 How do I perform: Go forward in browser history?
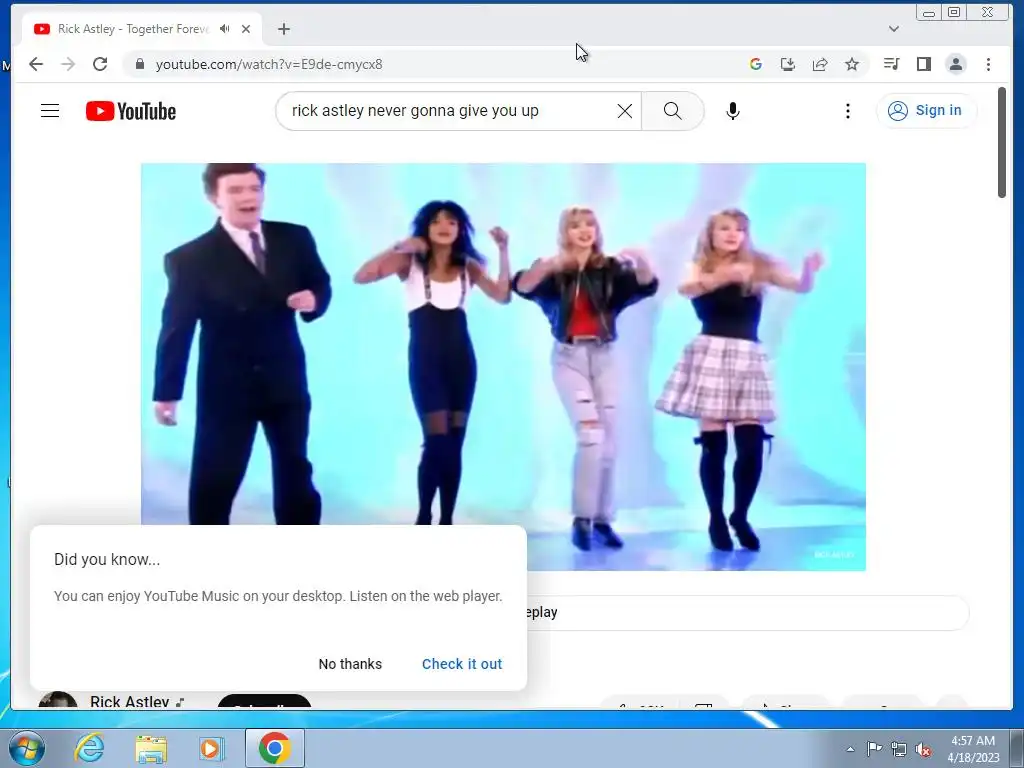pos(68,64)
